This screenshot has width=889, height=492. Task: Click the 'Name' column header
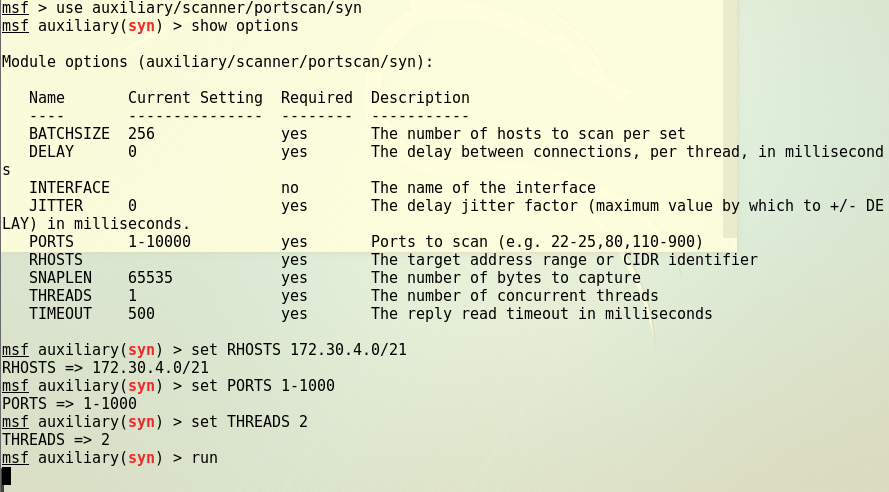coord(46,97)
